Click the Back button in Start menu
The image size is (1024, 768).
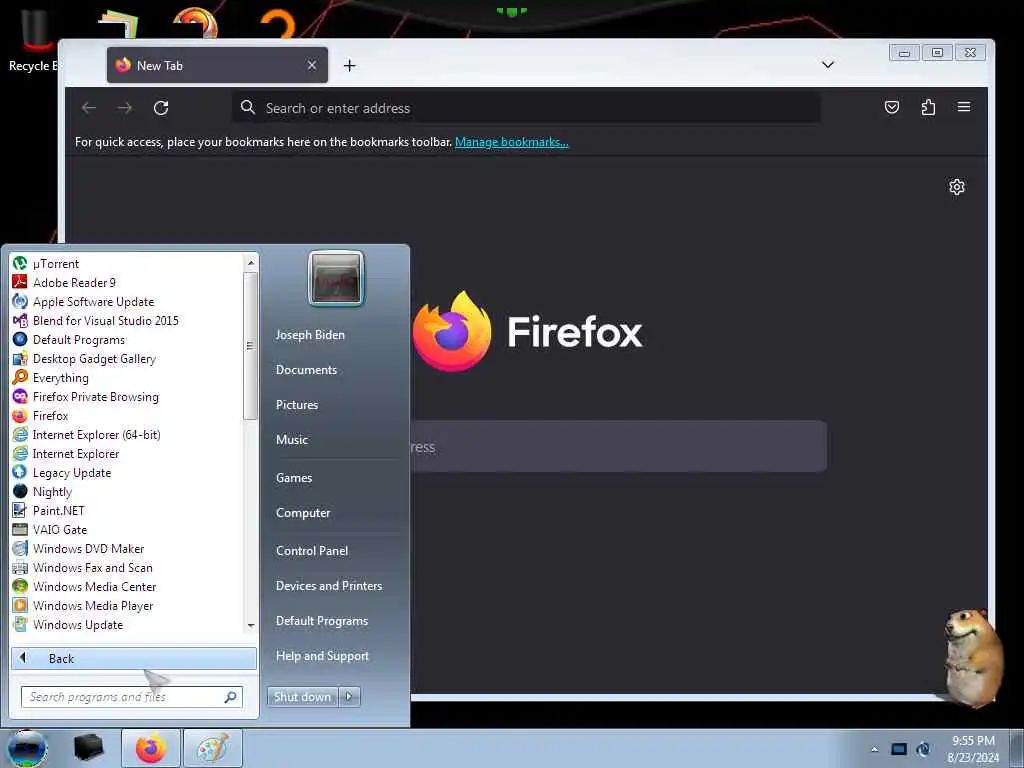[x=134, y=658]
